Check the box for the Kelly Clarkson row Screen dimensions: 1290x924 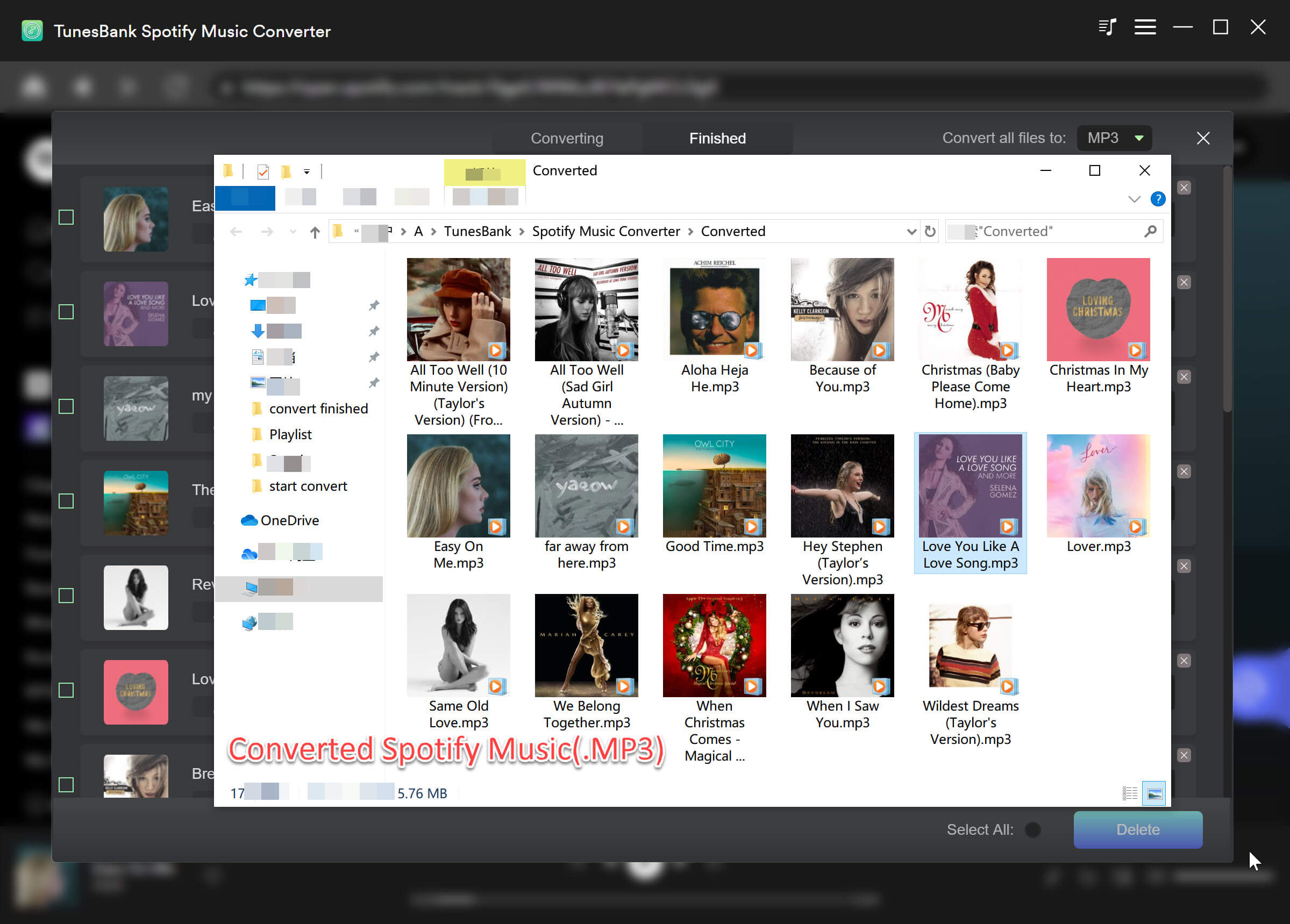point(66,785)
